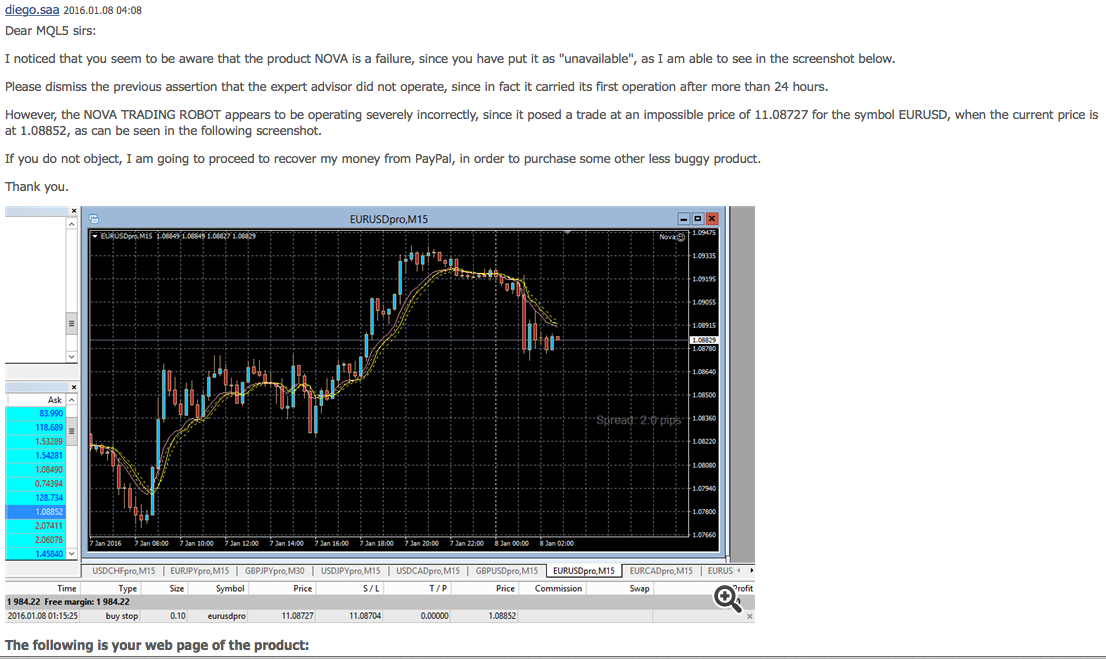Switch to the GBPJPYpro,M30 chart tab
Image resolution: width=1106 pixels, height=659 pixels.
[x=274, y=571]
